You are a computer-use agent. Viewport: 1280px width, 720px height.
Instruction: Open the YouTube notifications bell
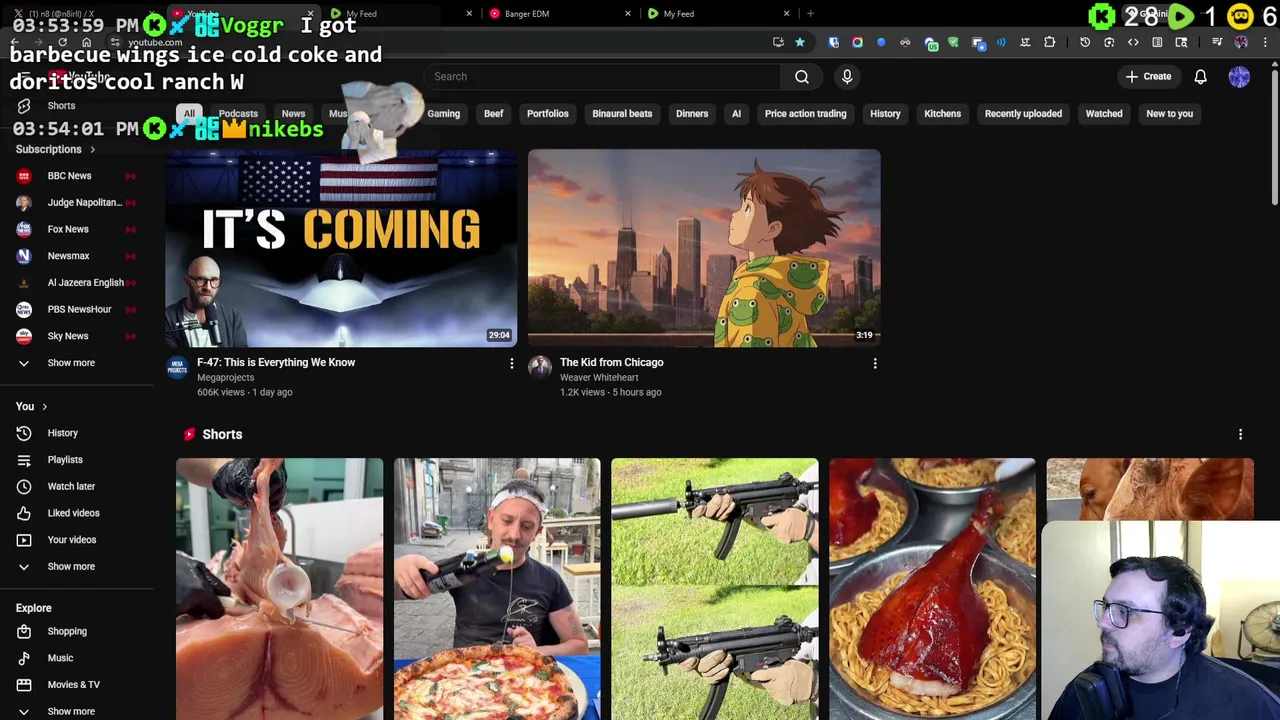pyautogui.click(x=1200, y=77)
